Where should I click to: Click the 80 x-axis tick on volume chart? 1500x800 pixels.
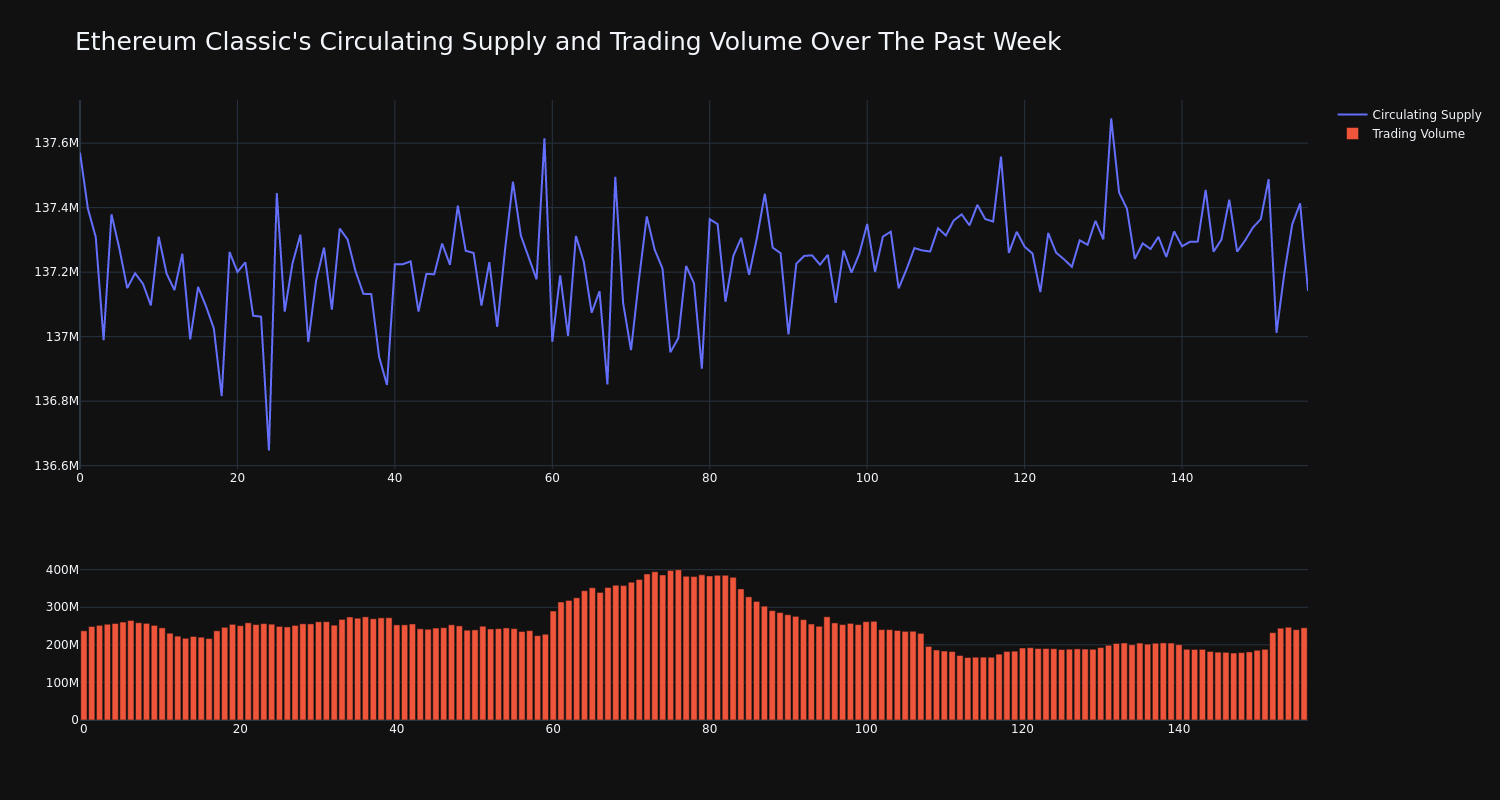point(709,729)
